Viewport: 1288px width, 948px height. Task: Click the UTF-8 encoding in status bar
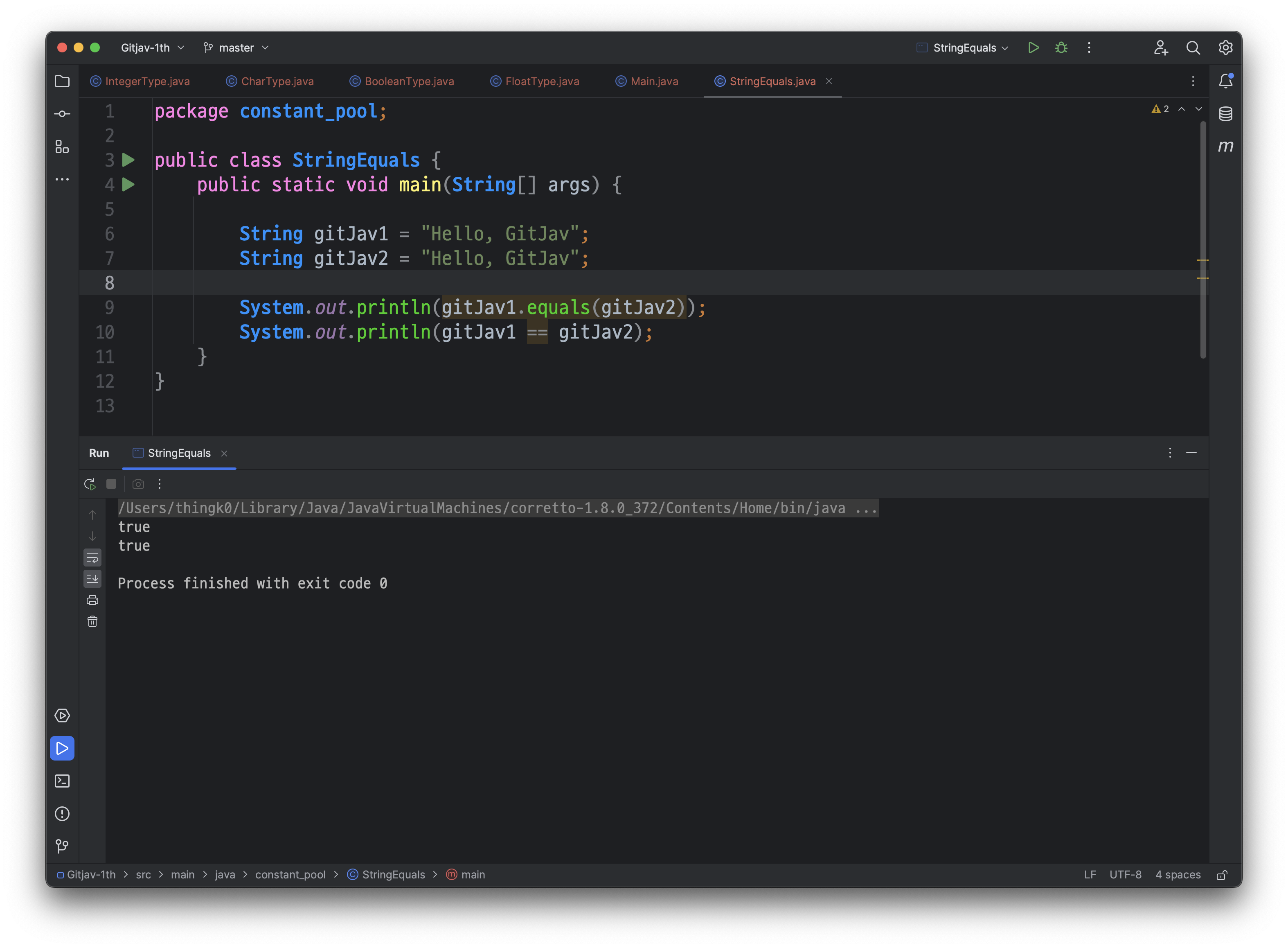coord(1125,875)
